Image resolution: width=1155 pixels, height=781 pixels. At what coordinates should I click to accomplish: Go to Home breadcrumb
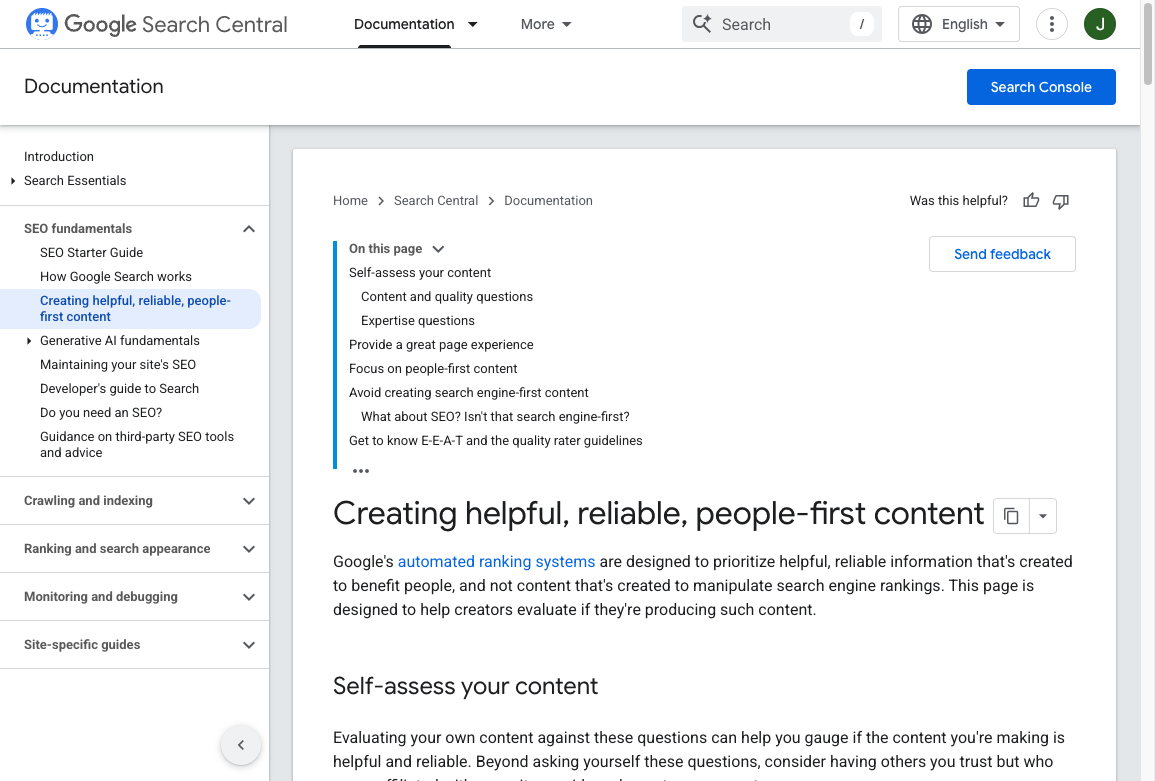pos(350,200)
